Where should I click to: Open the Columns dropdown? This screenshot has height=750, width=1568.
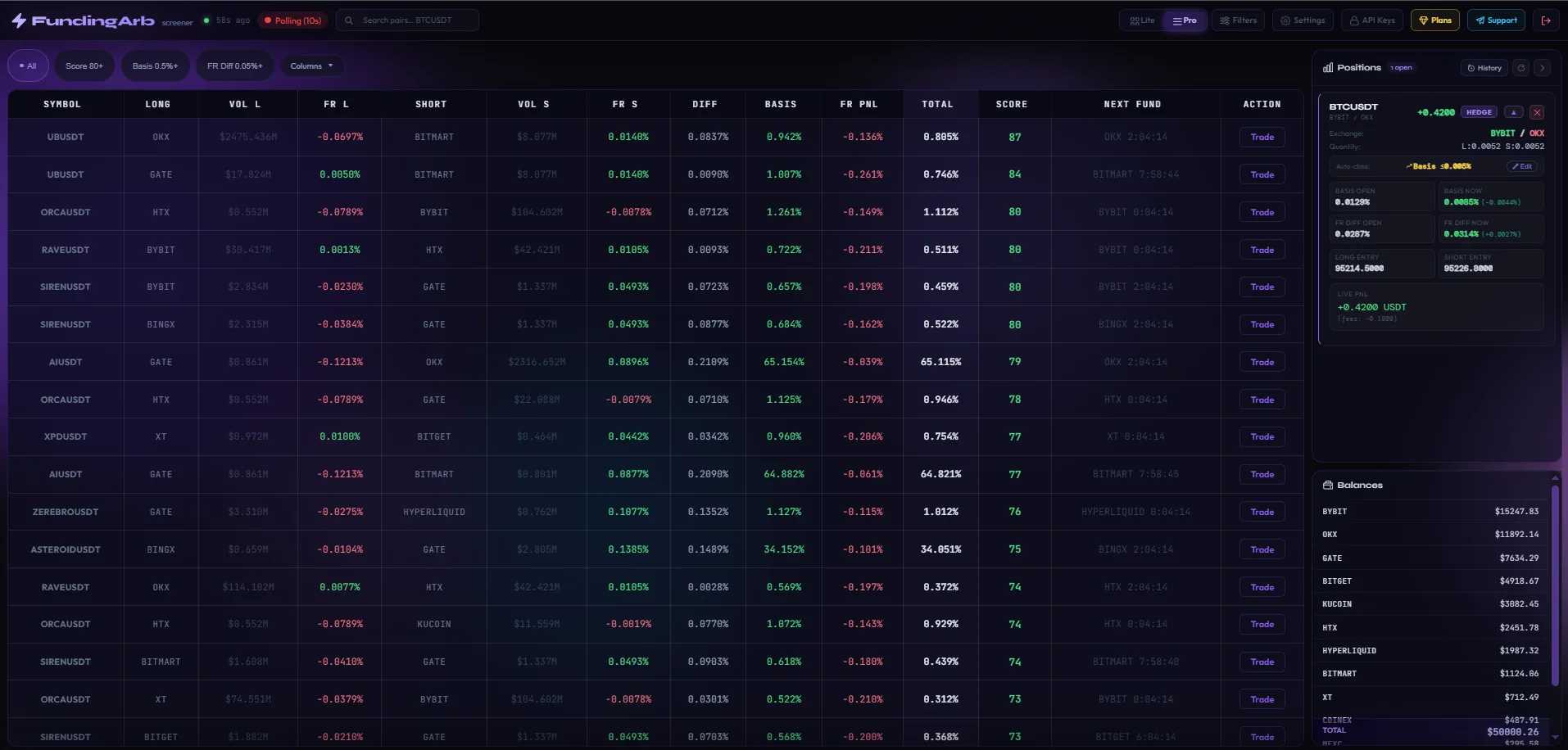point(312,66)
